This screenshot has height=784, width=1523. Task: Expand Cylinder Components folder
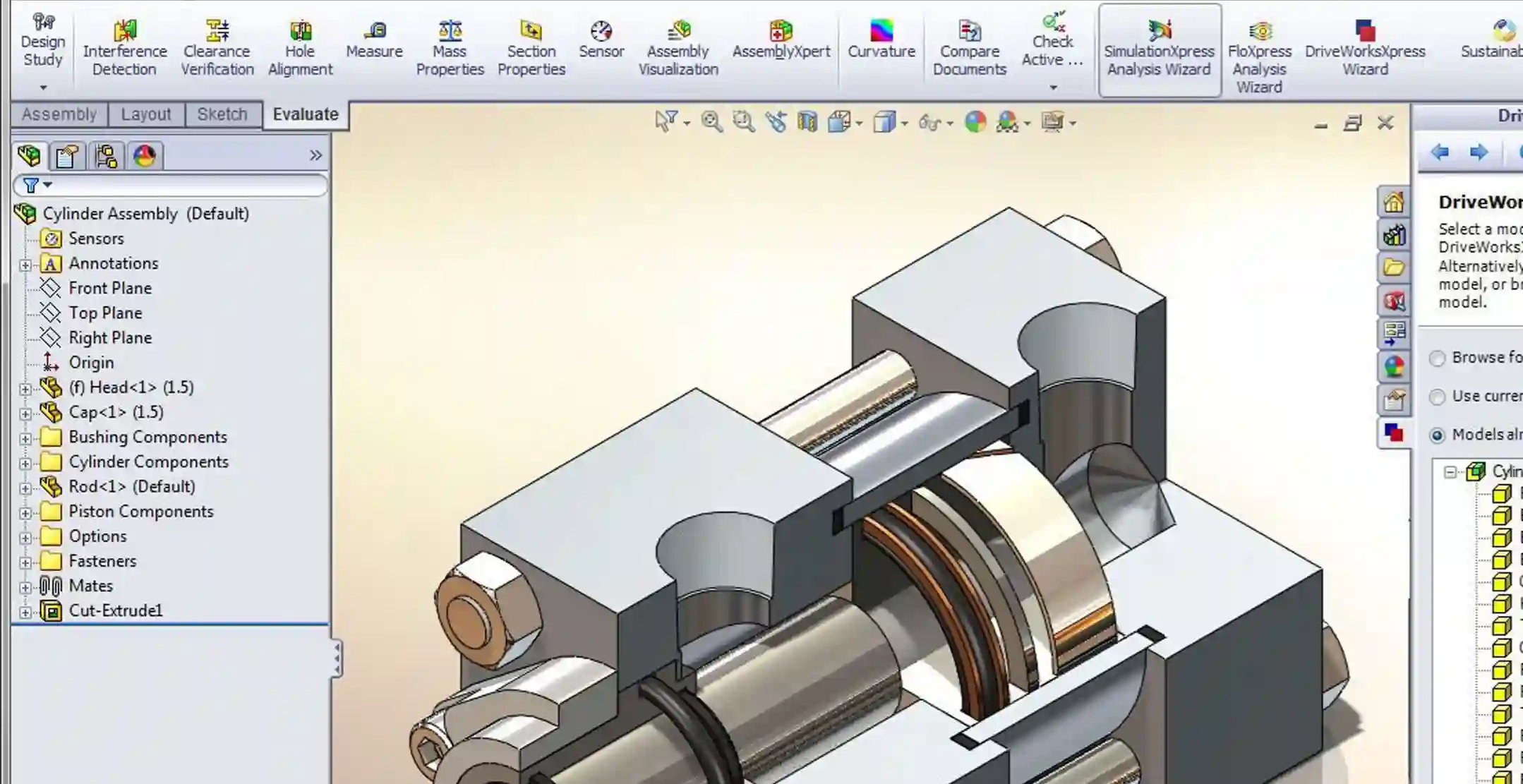[25, 463]
